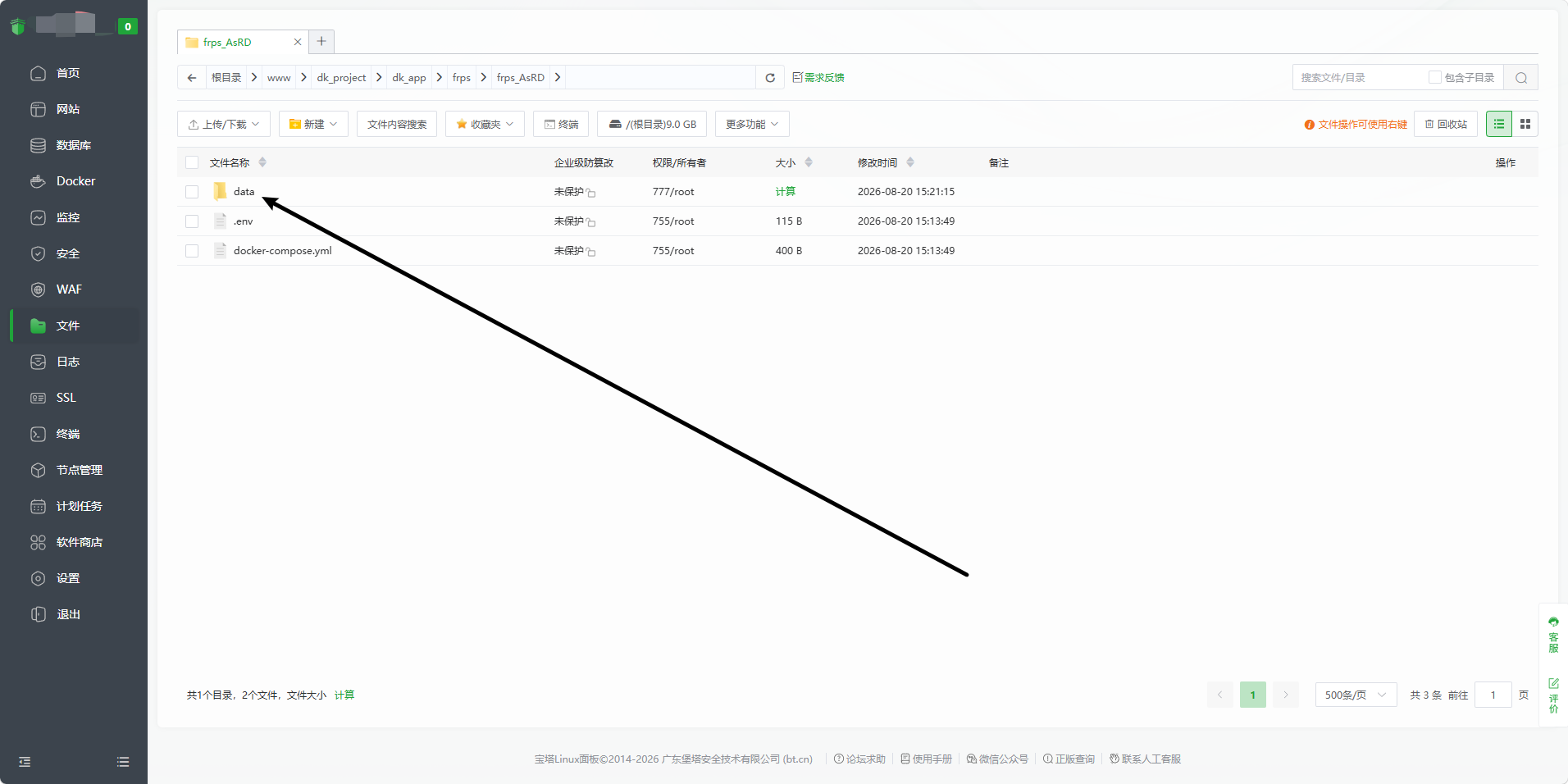Navigate to dk_app breadcrumb
The width and height of the screenshot is (1568, 784).
click(409, 78)
